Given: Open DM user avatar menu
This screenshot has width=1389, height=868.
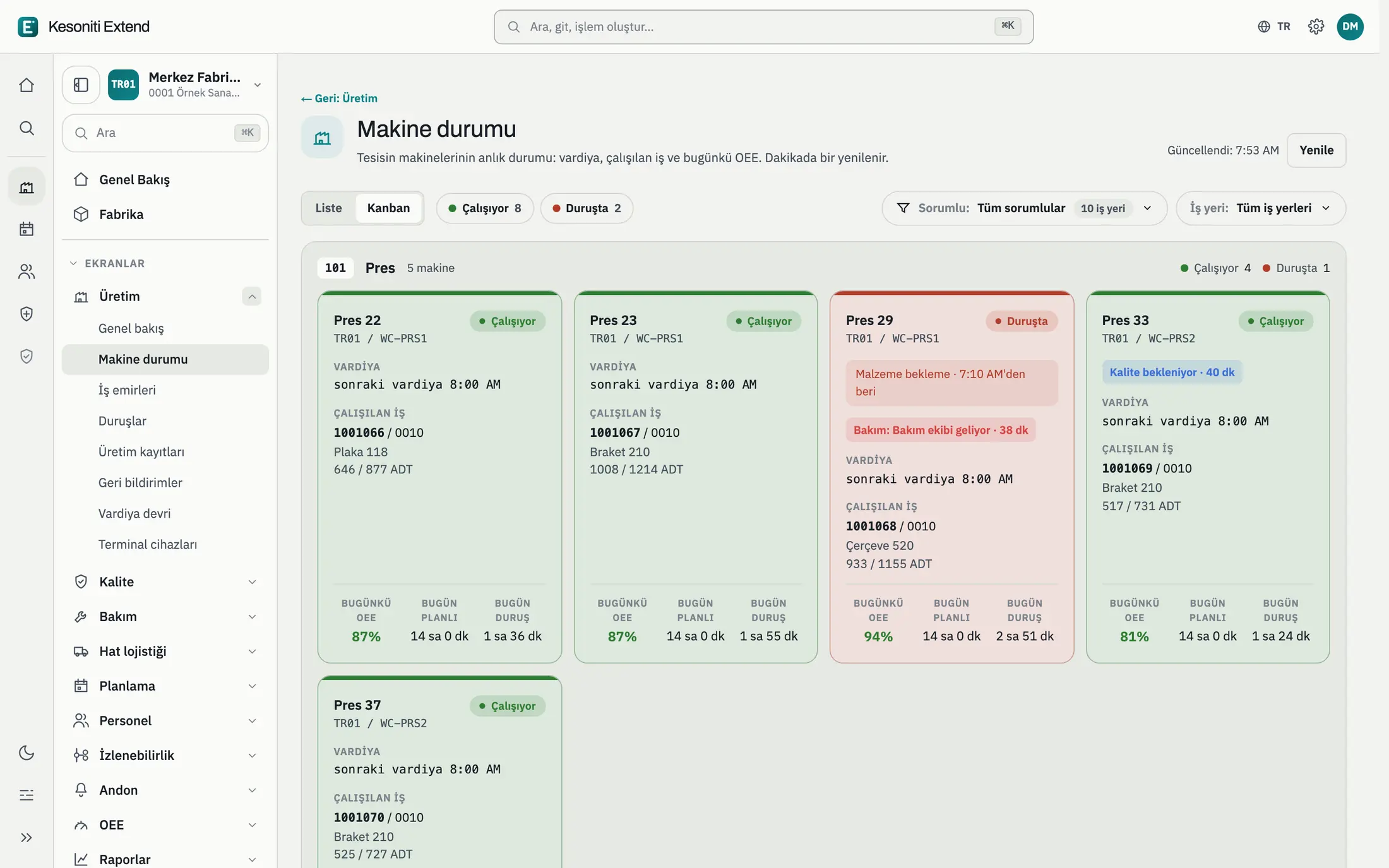Looking at the screenshot, I should (x=1350, y=27).
